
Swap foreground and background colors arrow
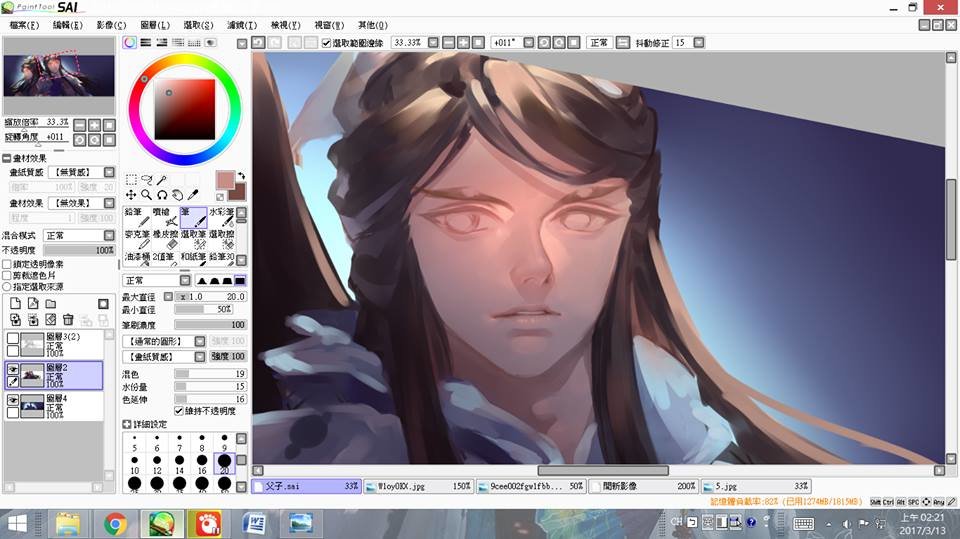click(241, 176)
